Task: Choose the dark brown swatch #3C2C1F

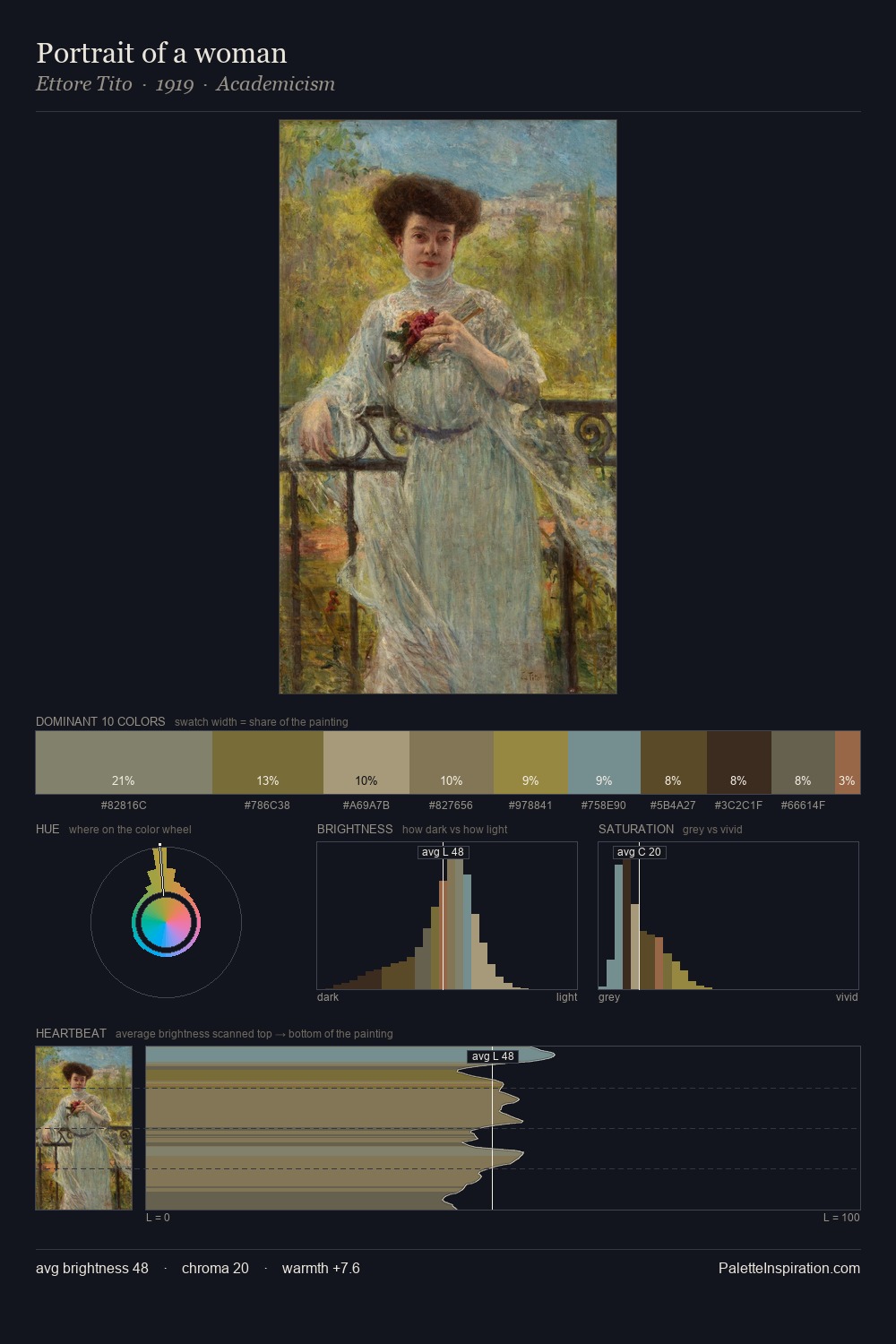Action: 739,762
